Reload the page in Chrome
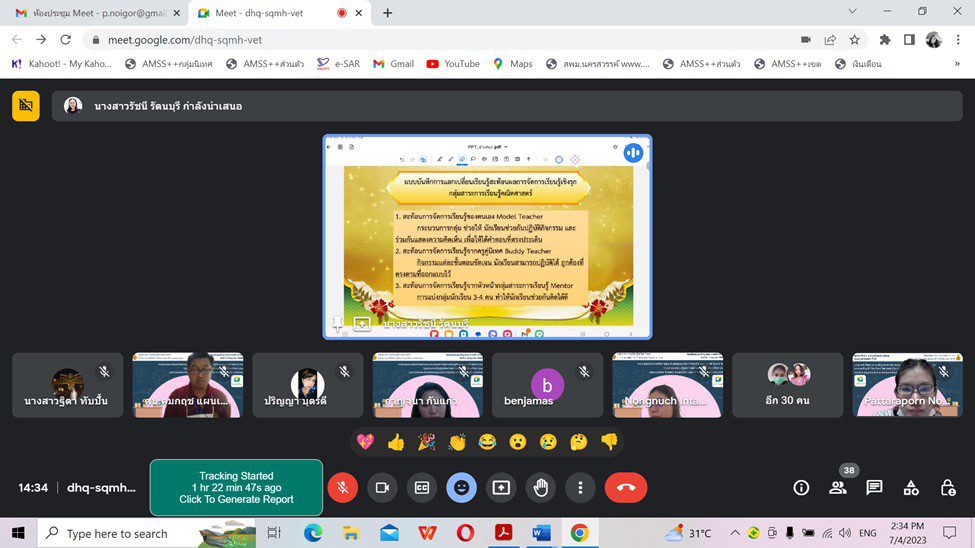This screenshot has height=548, width=975. tap(65, 40)
